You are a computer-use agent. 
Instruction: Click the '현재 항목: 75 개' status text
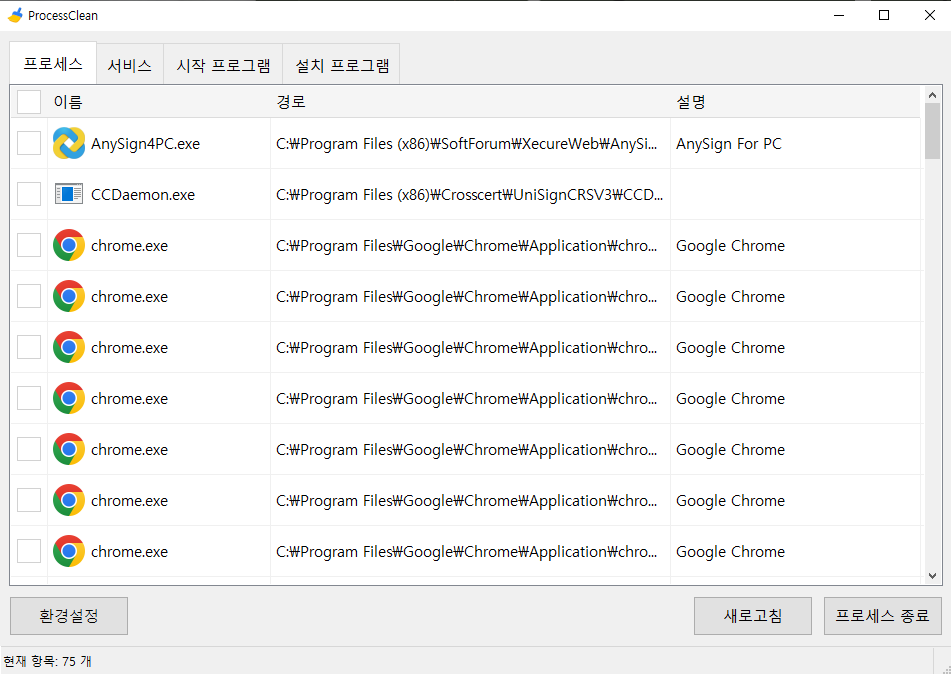[47, 661]
